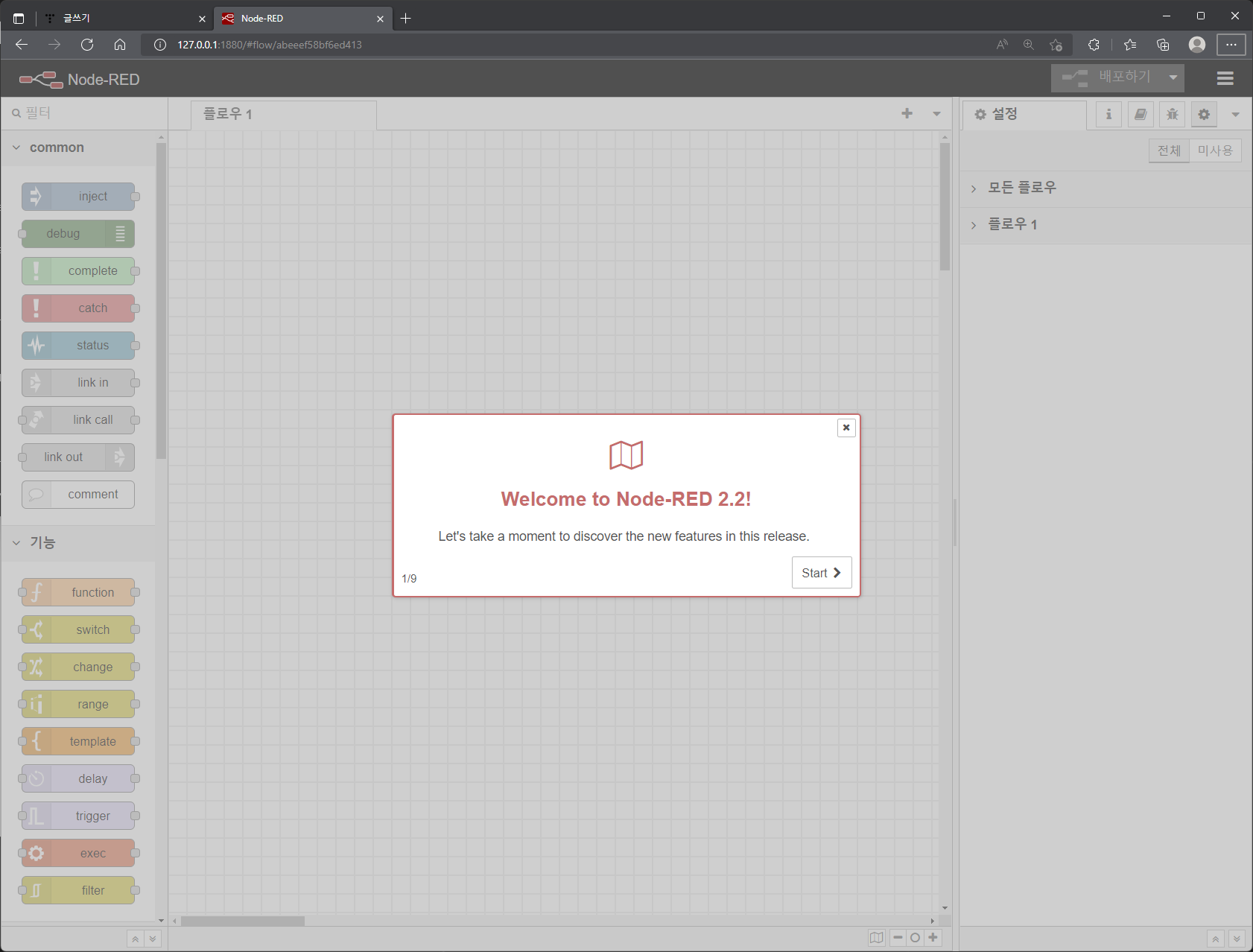Collapse all palette categories

pos(135,939)
